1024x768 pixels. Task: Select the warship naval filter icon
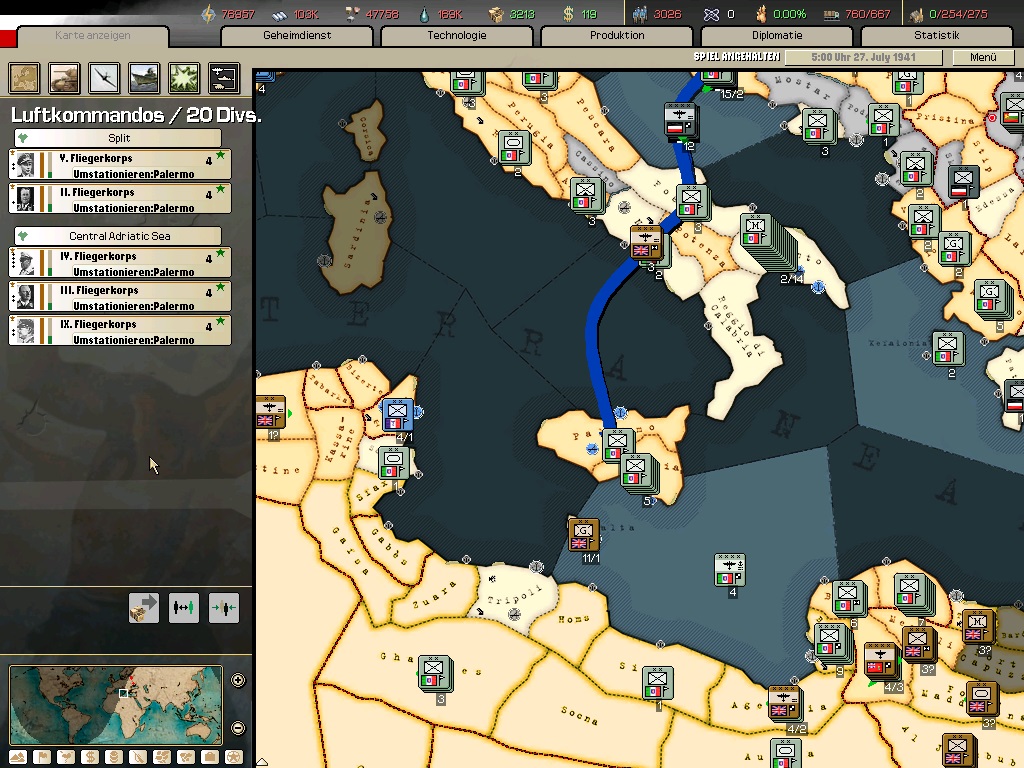coord(144,78)
